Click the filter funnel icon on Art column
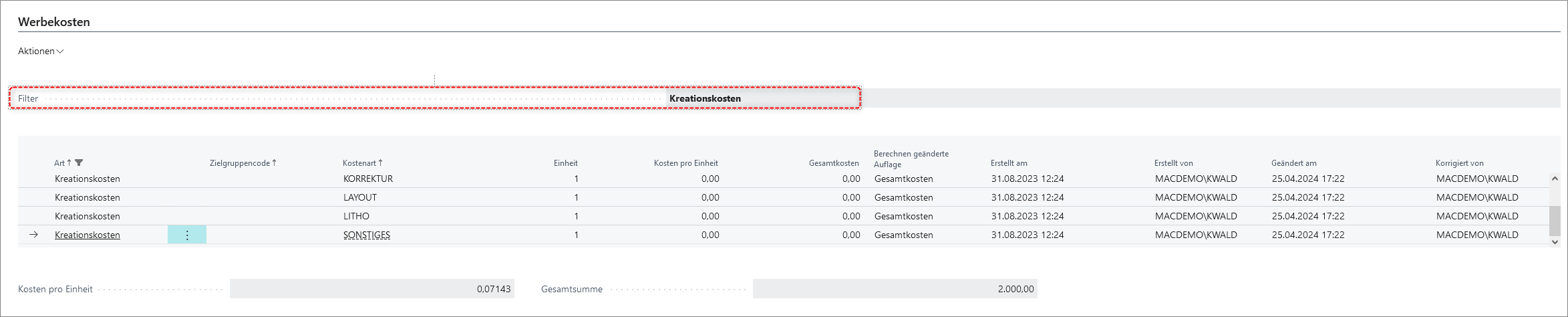Viewport: 1568px width, 317px height. click(79, 163)
